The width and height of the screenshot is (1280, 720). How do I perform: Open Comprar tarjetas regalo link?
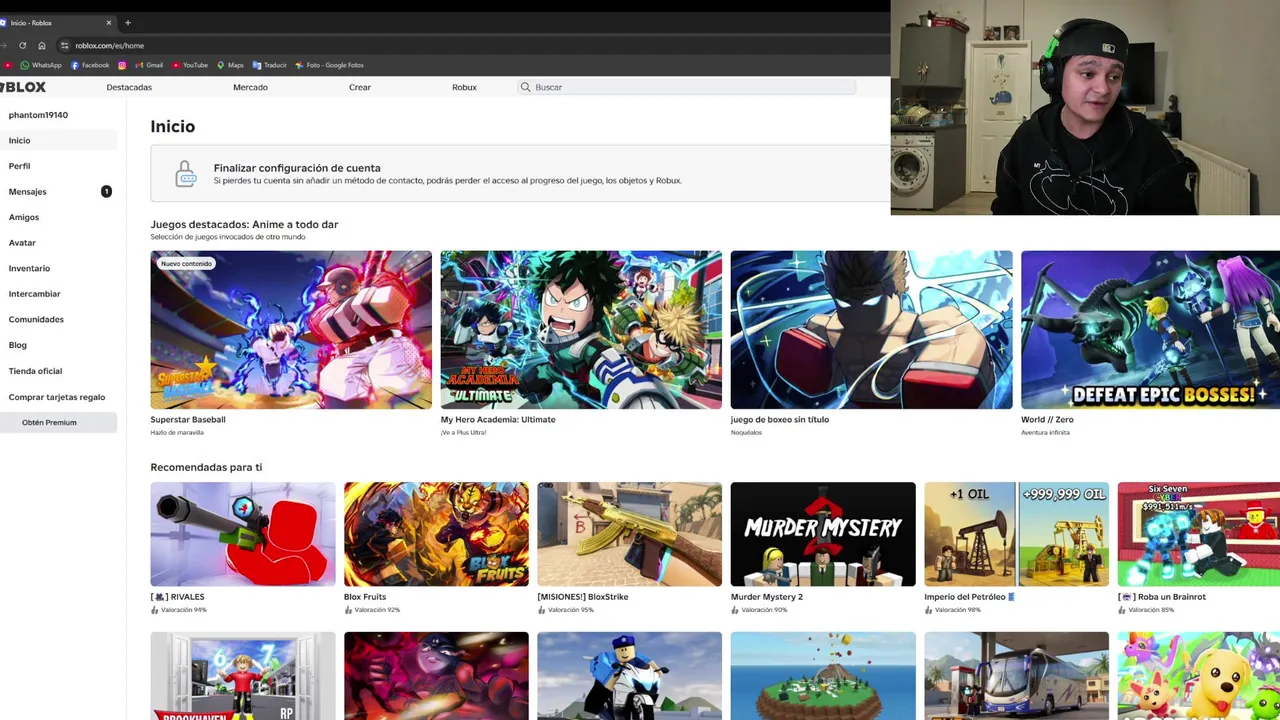coord(57,397)
